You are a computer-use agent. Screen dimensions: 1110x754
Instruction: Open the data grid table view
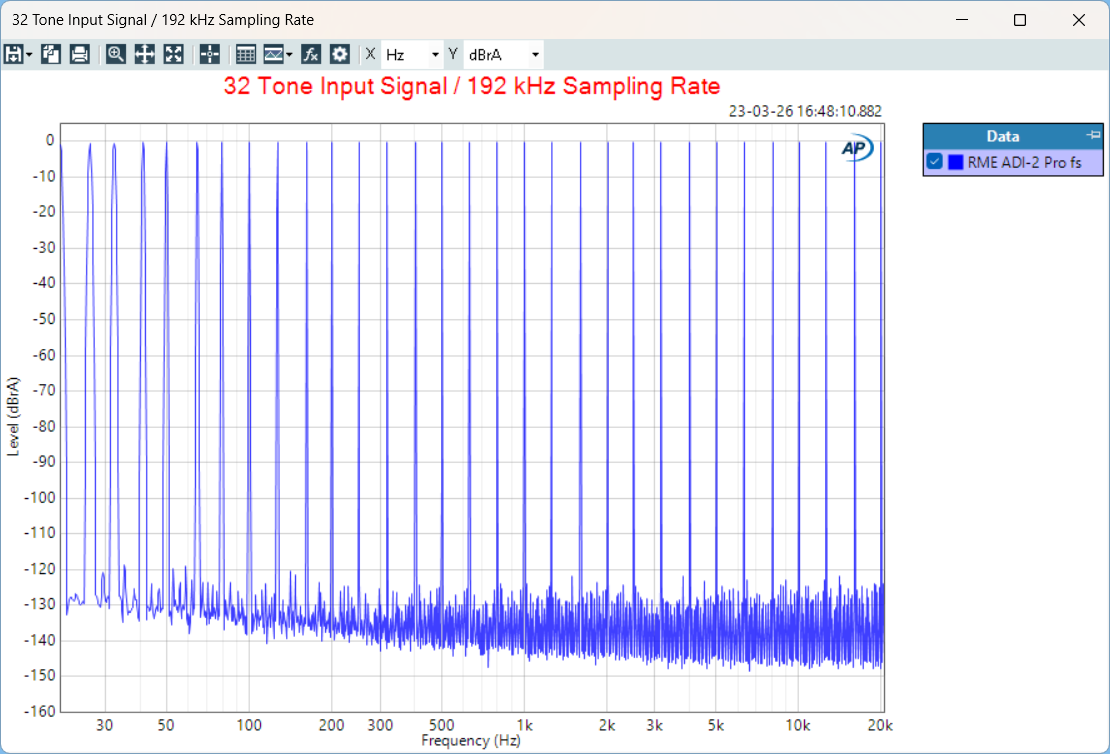pos(245,54)
